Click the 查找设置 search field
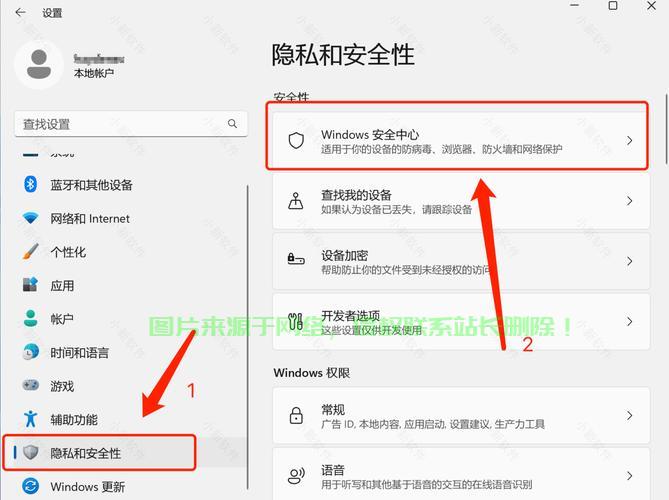Image resolution: width=669 pixels, height=500 pixels. (x=131, y=124)
